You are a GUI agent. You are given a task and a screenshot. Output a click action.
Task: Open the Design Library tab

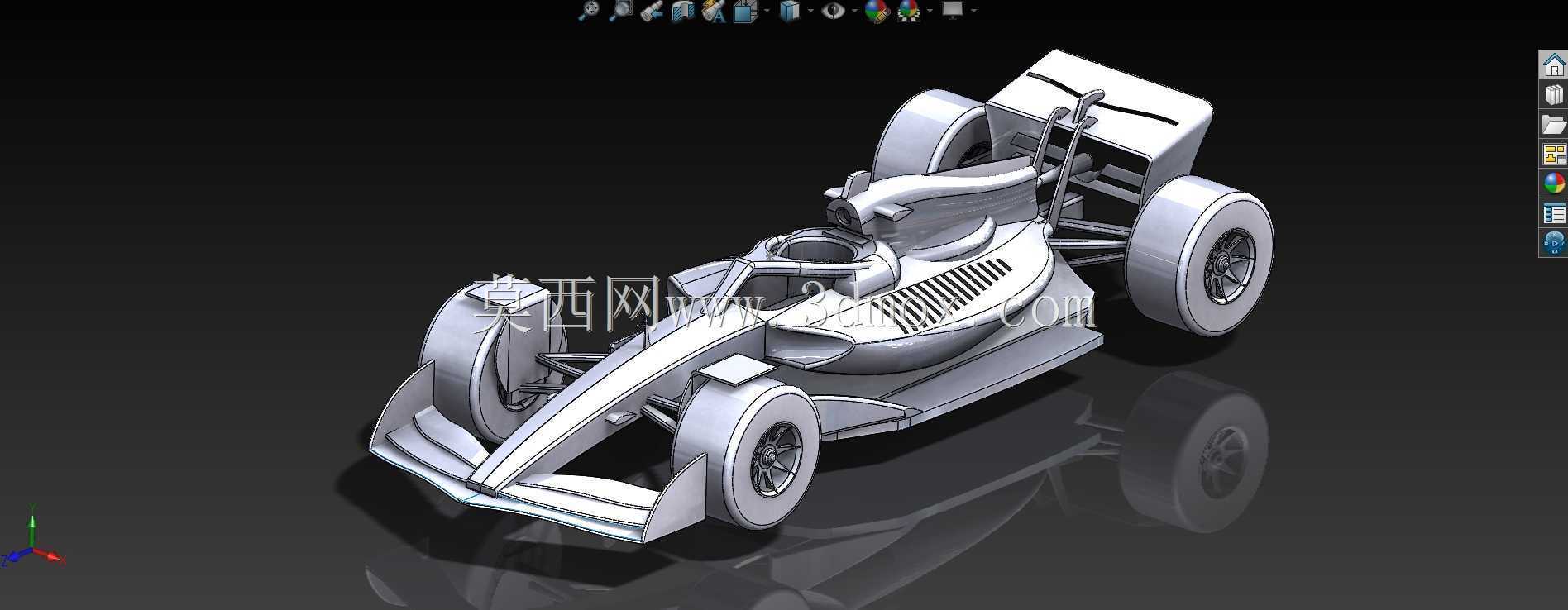pyautogui.click(x=1554, y=95)
